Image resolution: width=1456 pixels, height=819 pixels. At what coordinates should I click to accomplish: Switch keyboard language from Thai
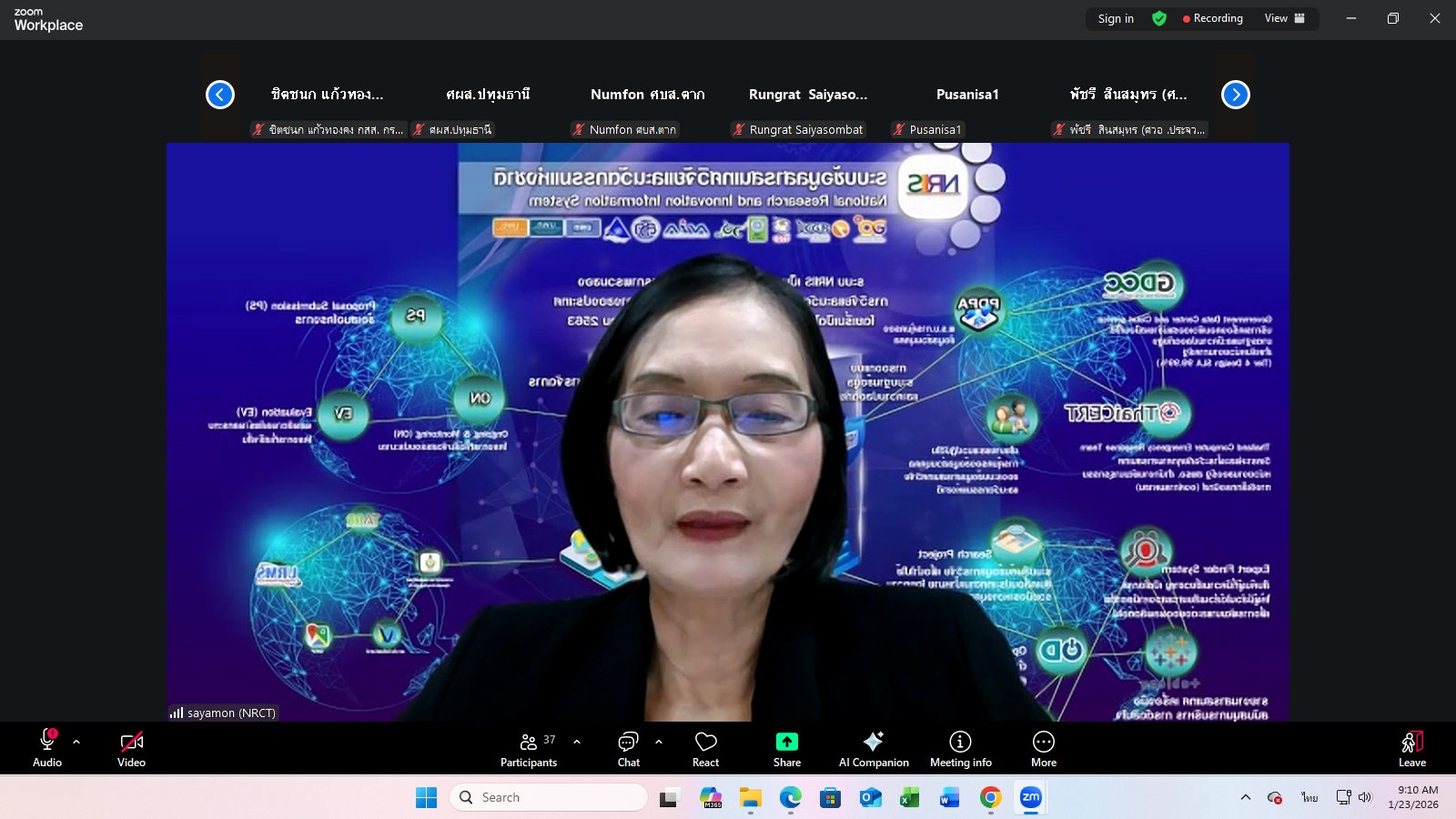(1309, 797)
